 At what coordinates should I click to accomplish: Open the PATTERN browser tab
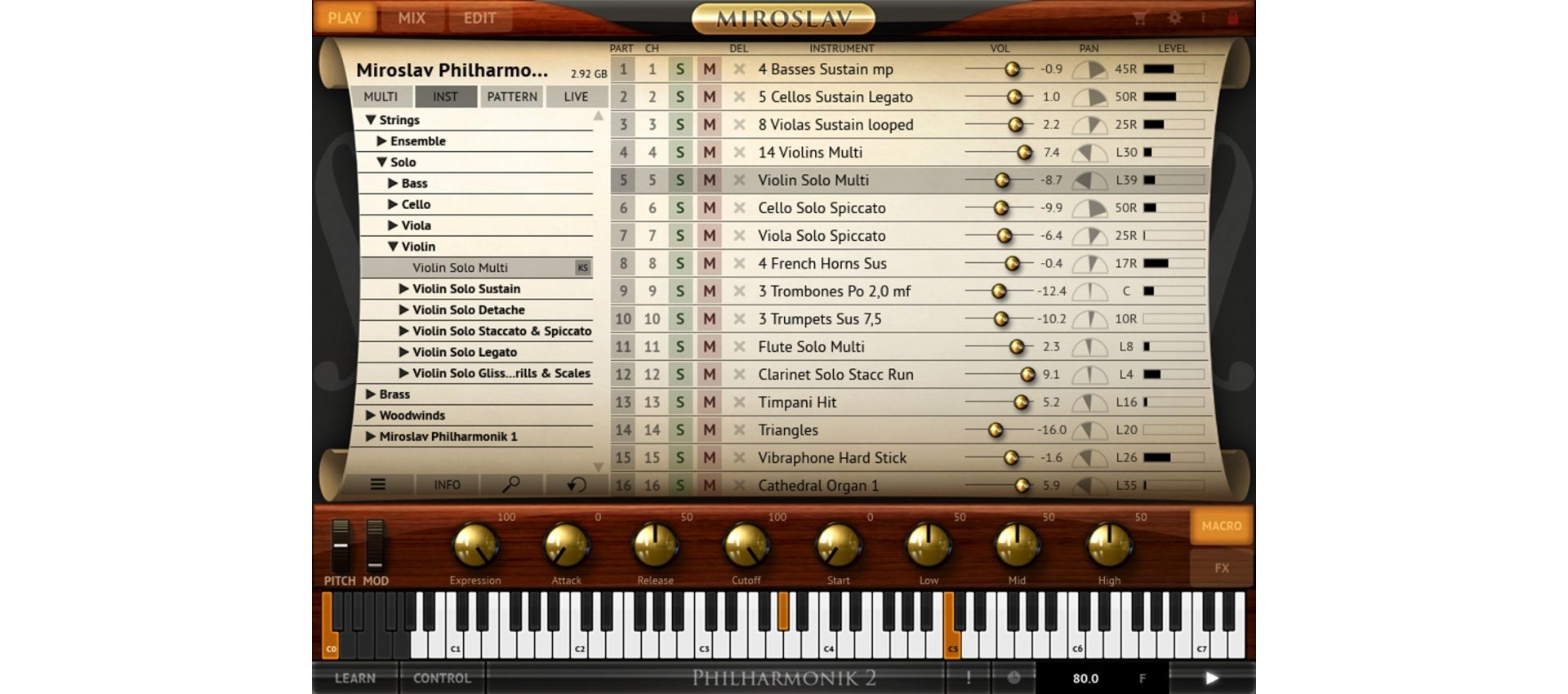click(x=512, y=96)
